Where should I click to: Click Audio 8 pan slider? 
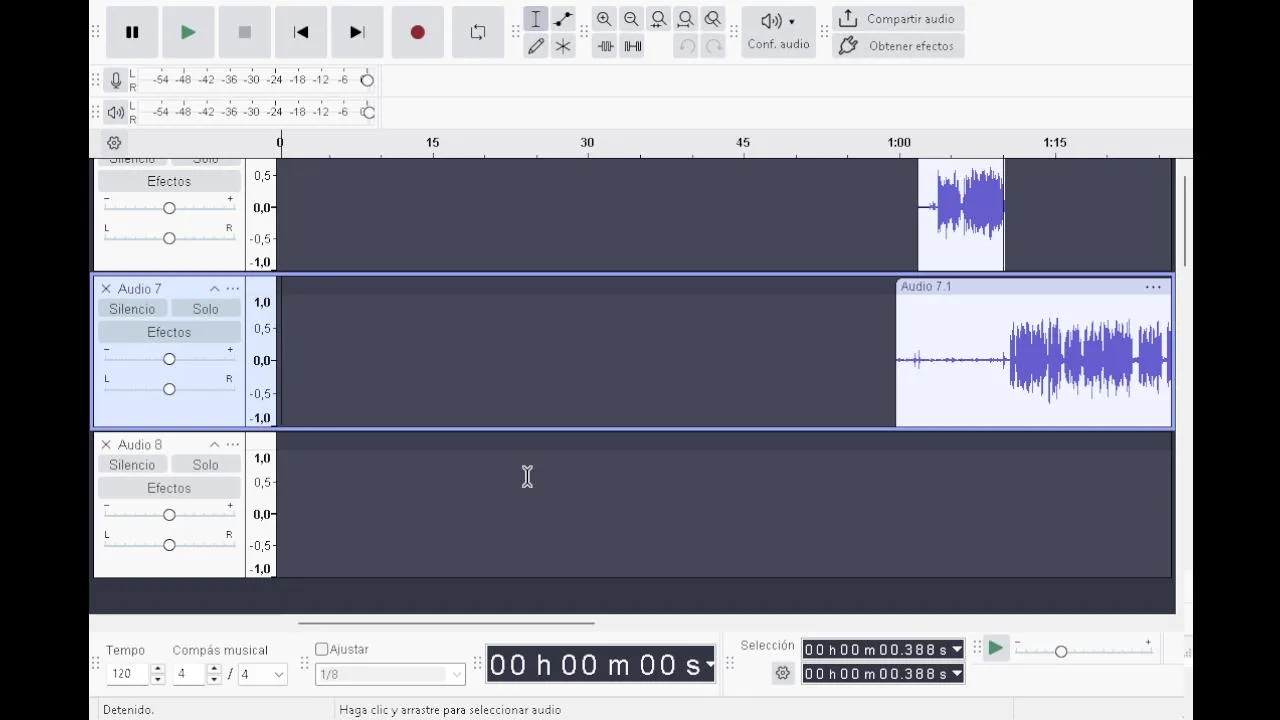(x=169, y=544)
